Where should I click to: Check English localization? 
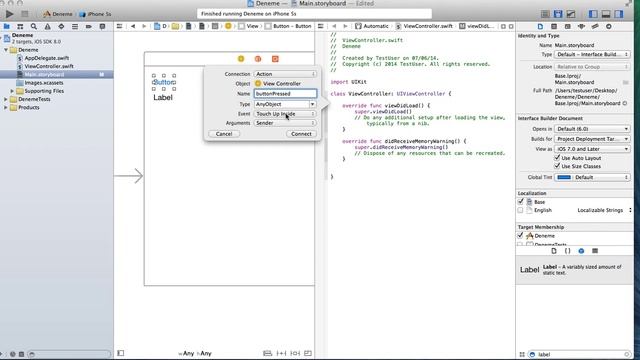[x=520, y=210]
